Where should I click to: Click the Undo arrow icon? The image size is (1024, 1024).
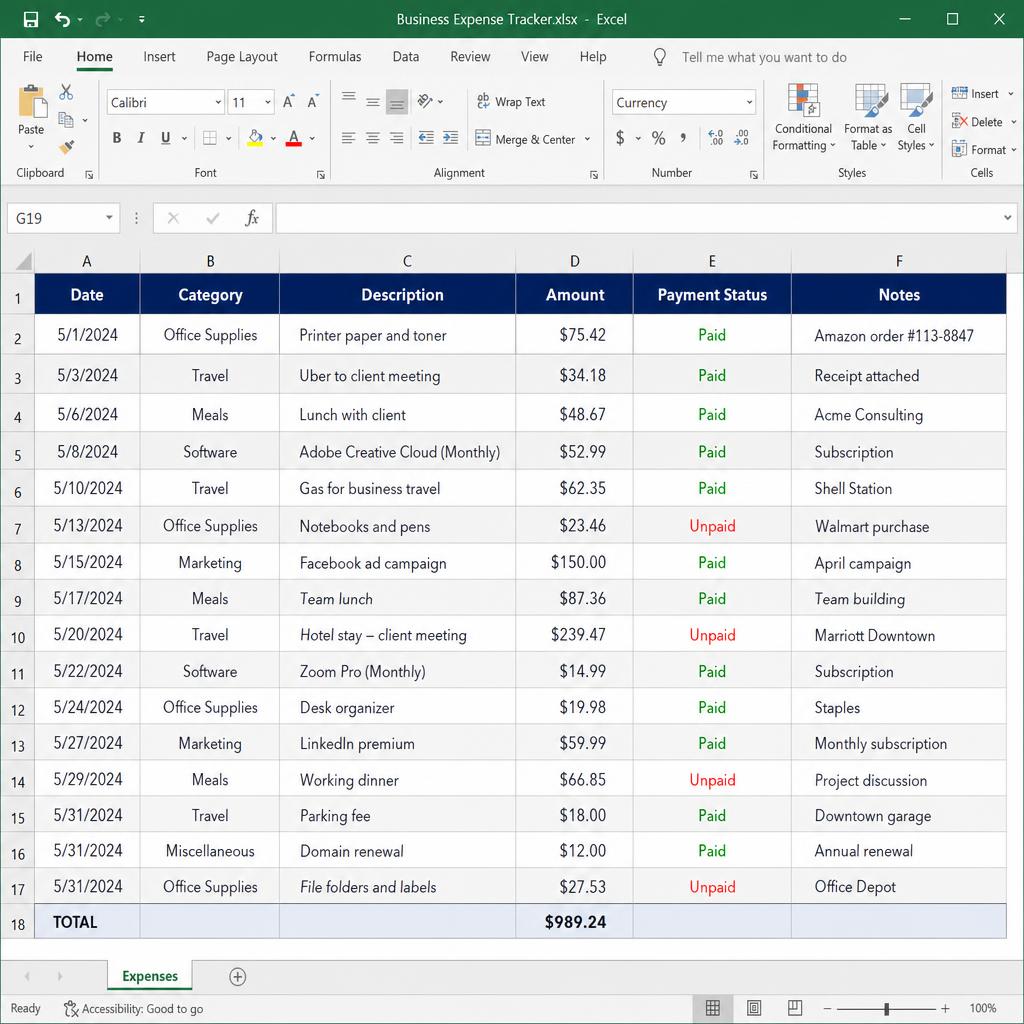pos(62,20)
